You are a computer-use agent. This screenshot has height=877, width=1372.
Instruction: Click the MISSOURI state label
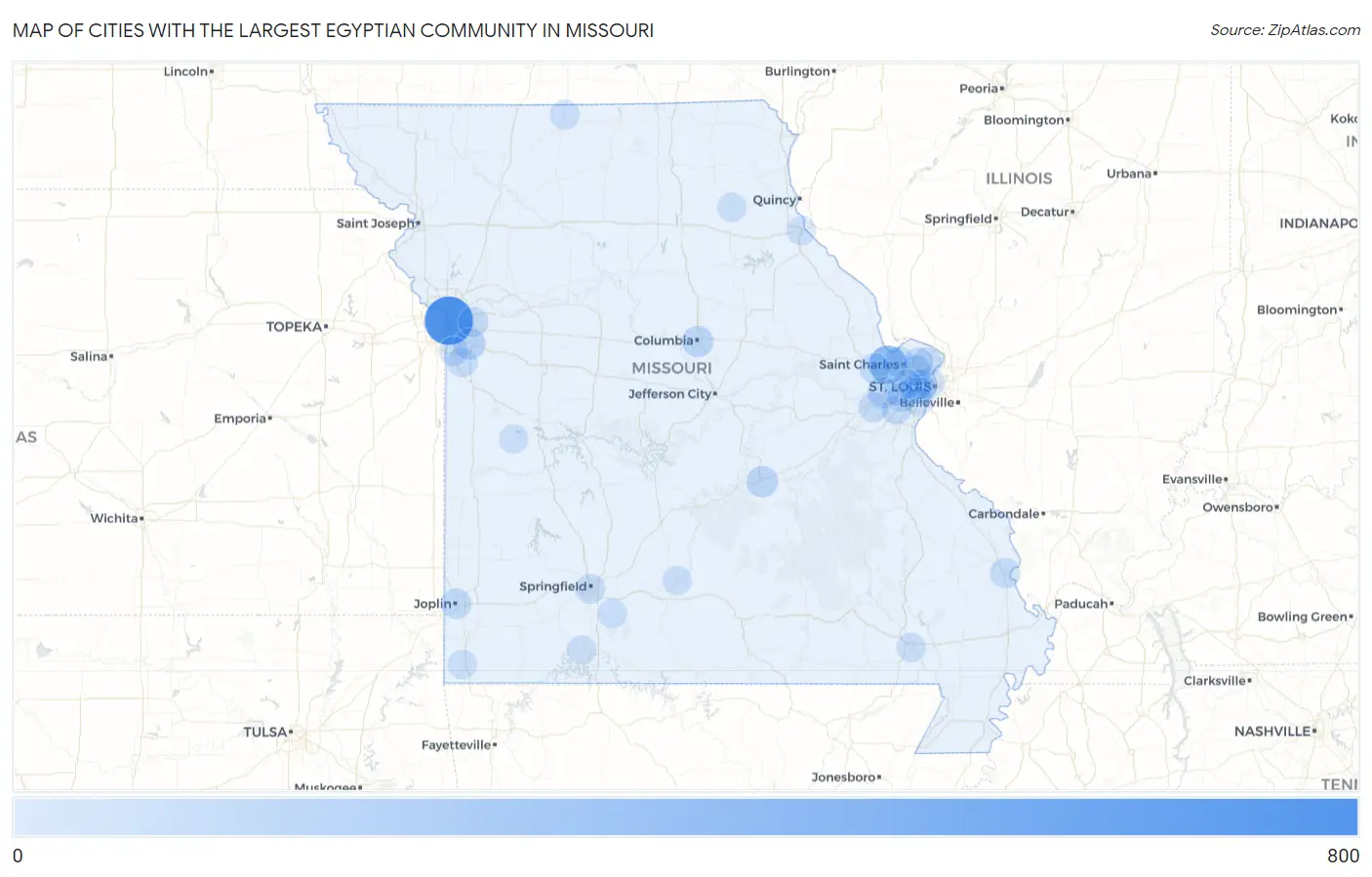[x=671, y=368]
